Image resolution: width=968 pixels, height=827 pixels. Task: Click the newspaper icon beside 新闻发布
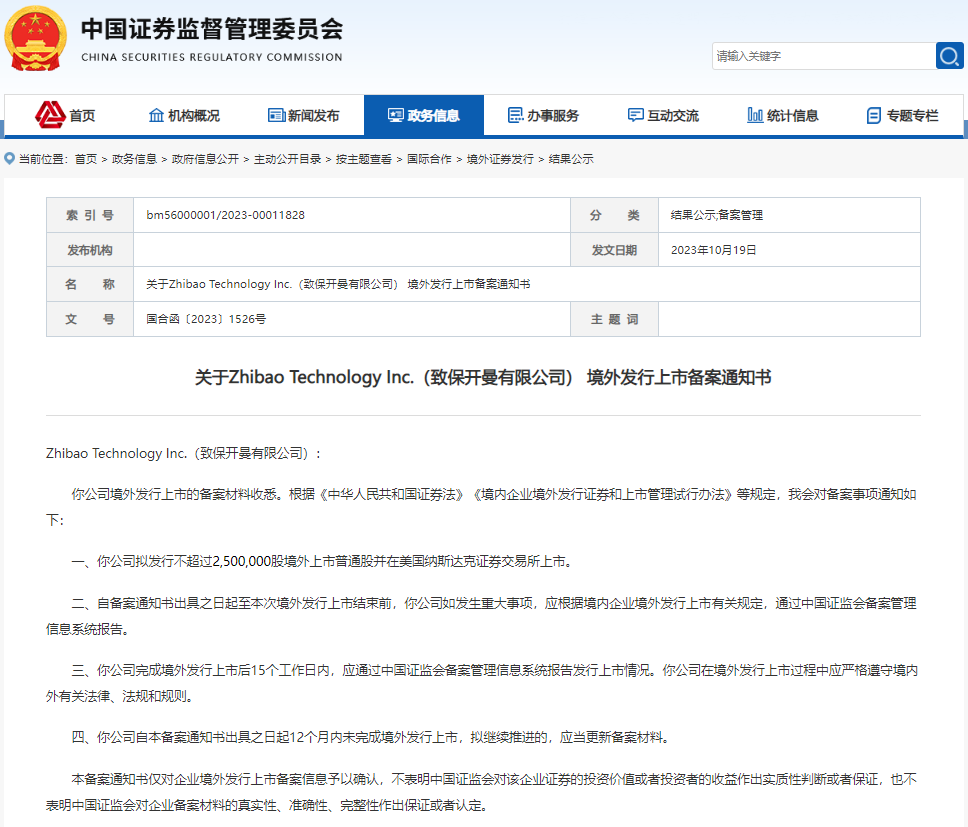(x=276, y=115)
